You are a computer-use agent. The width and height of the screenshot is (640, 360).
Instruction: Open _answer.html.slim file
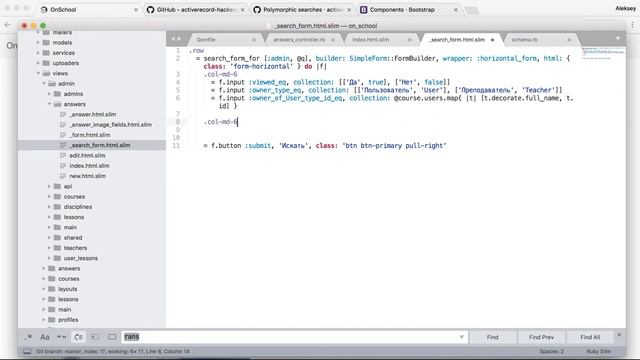[x=93, y=114]
